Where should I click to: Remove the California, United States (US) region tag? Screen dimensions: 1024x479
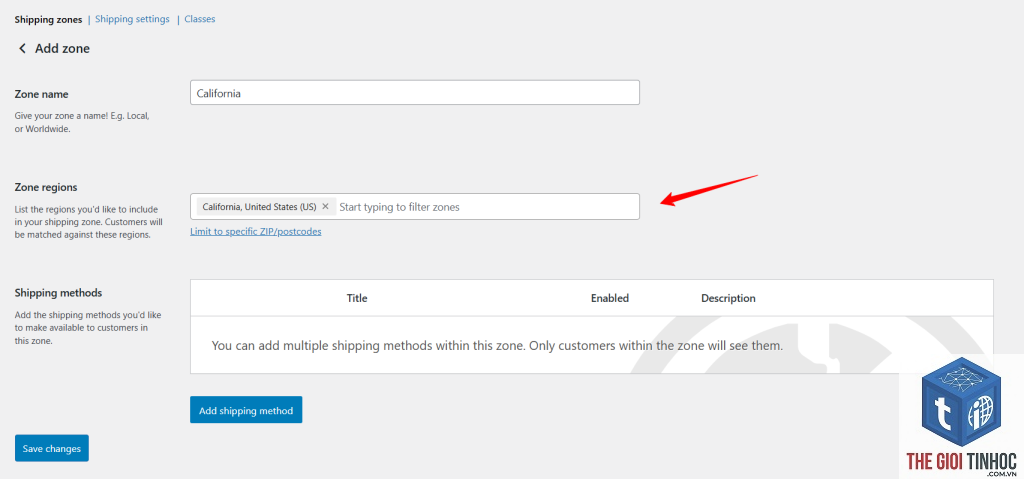click(x=325, y=206)
